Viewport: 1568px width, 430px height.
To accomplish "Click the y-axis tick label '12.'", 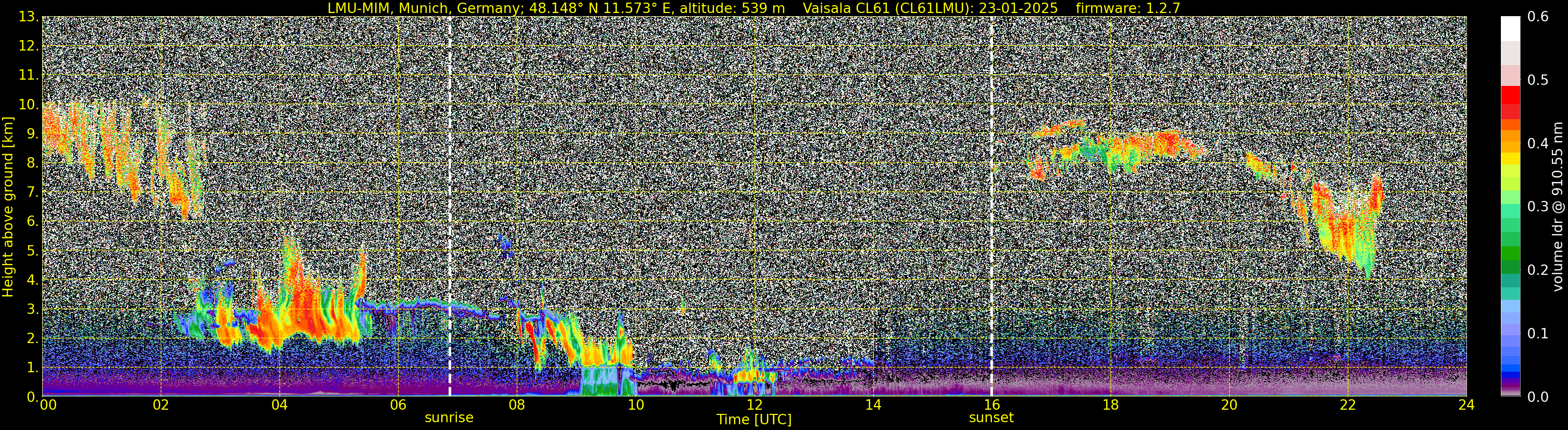I will (x=29, y=46).
